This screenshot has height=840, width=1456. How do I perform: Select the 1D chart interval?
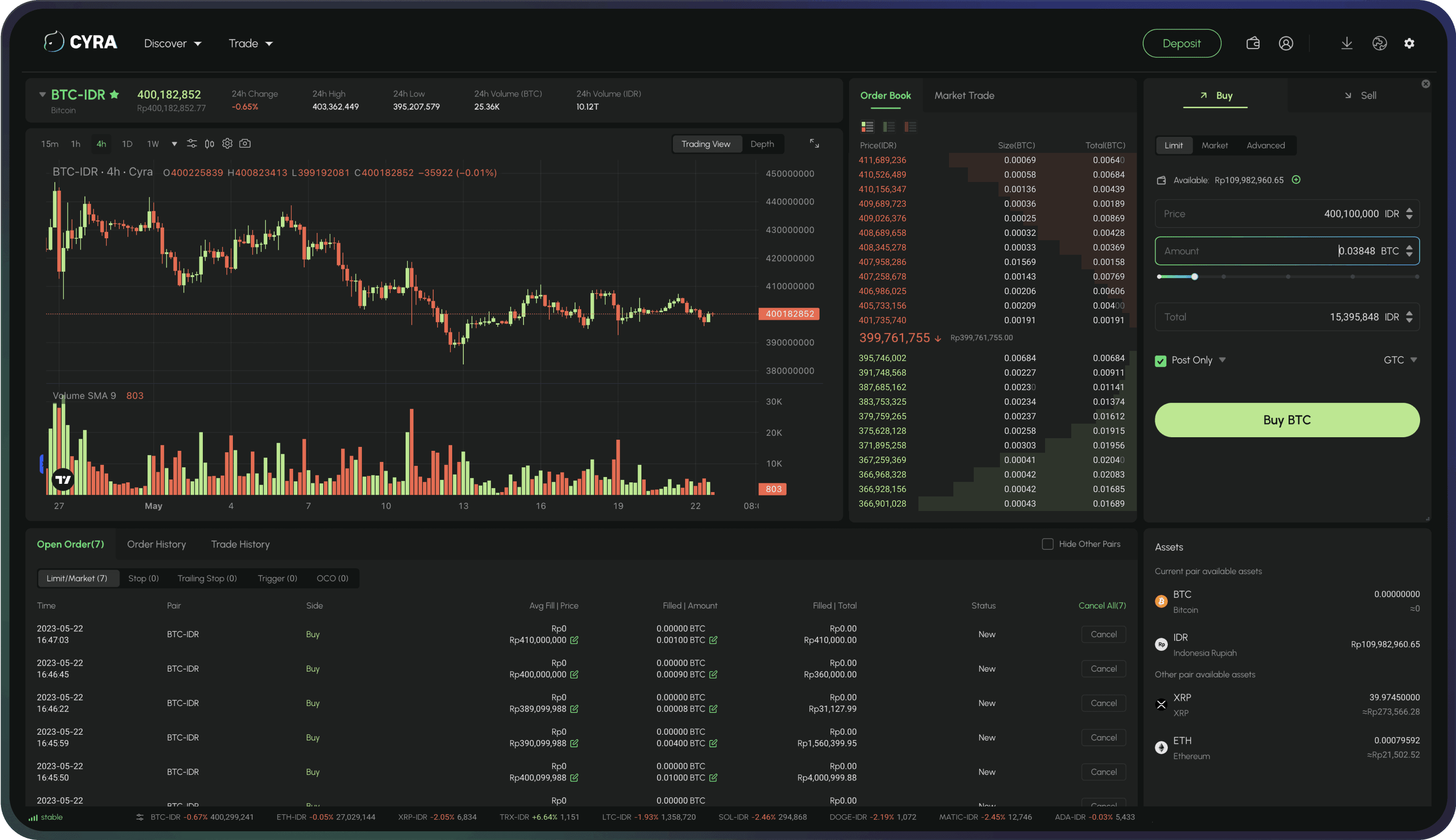tap(127, 144)
